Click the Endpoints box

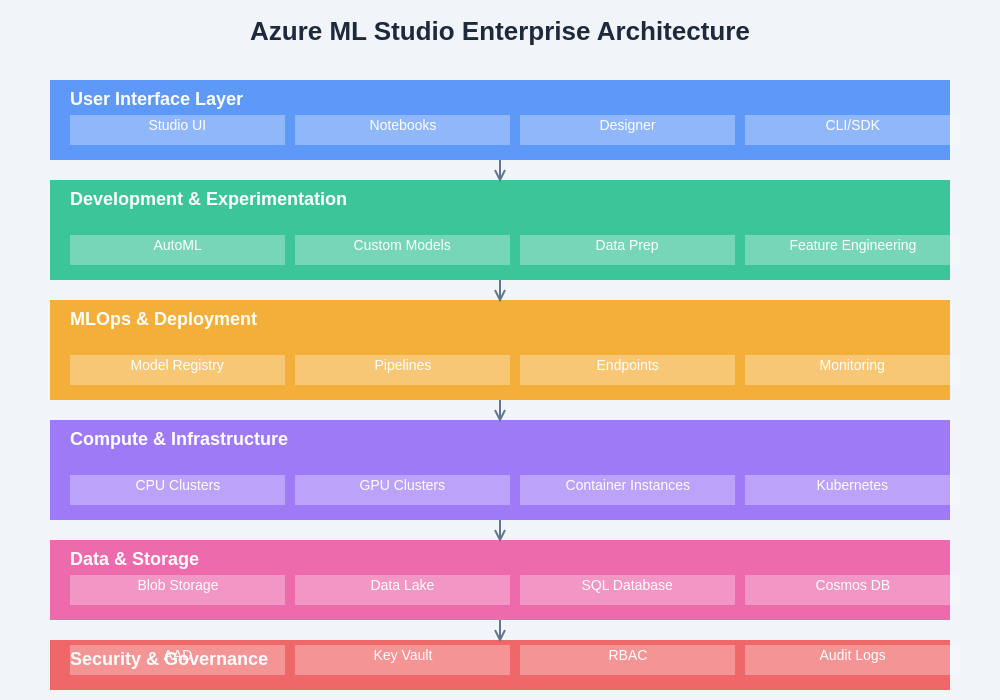[x=627, y=370]
